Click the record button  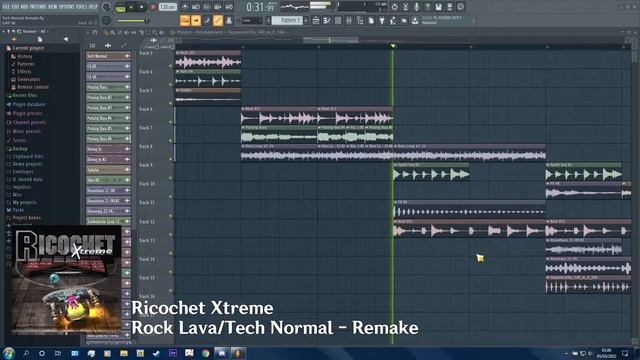[x=153, y=7]
